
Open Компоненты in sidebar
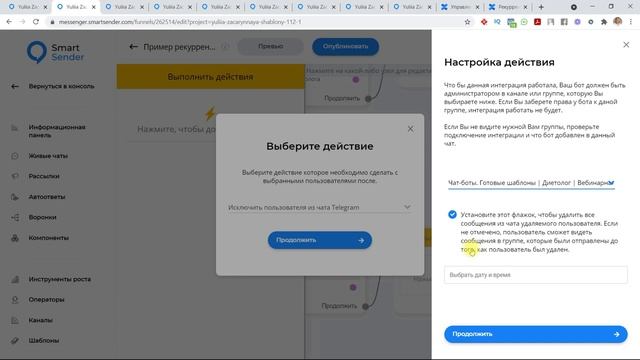coord(49,238)
